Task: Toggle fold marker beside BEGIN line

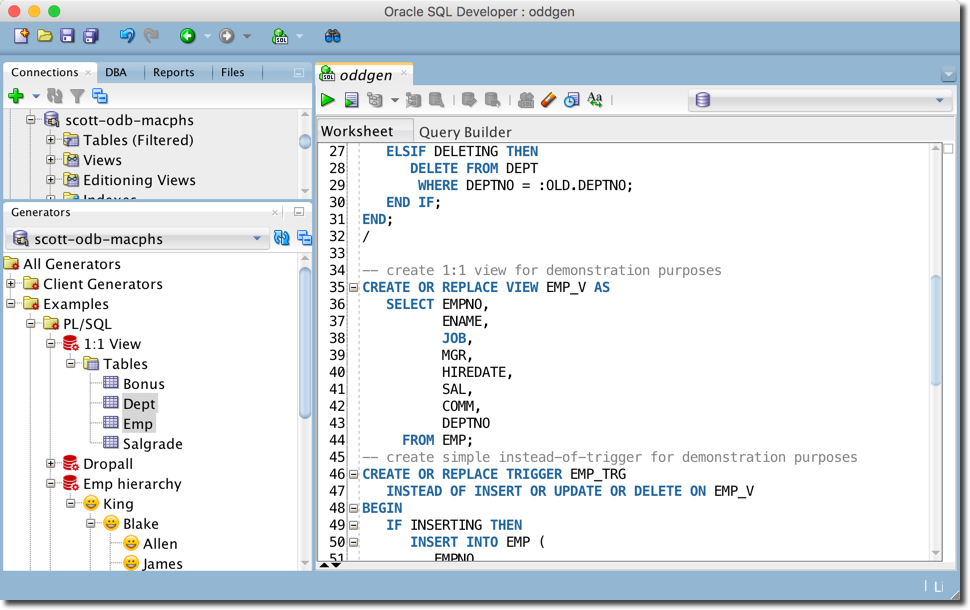Action: tap(353, 509)
